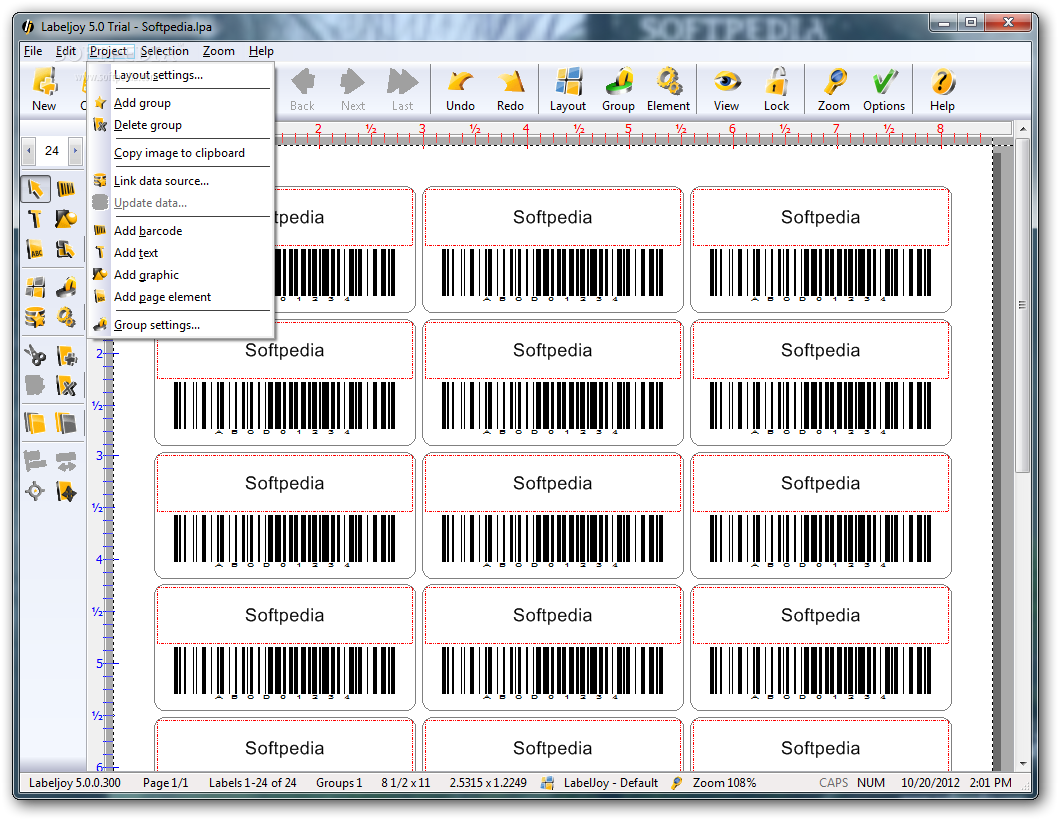Select Softpedia text in top-right label
The width and height of the screenshot is (1059, 820).
click(821, 217)
